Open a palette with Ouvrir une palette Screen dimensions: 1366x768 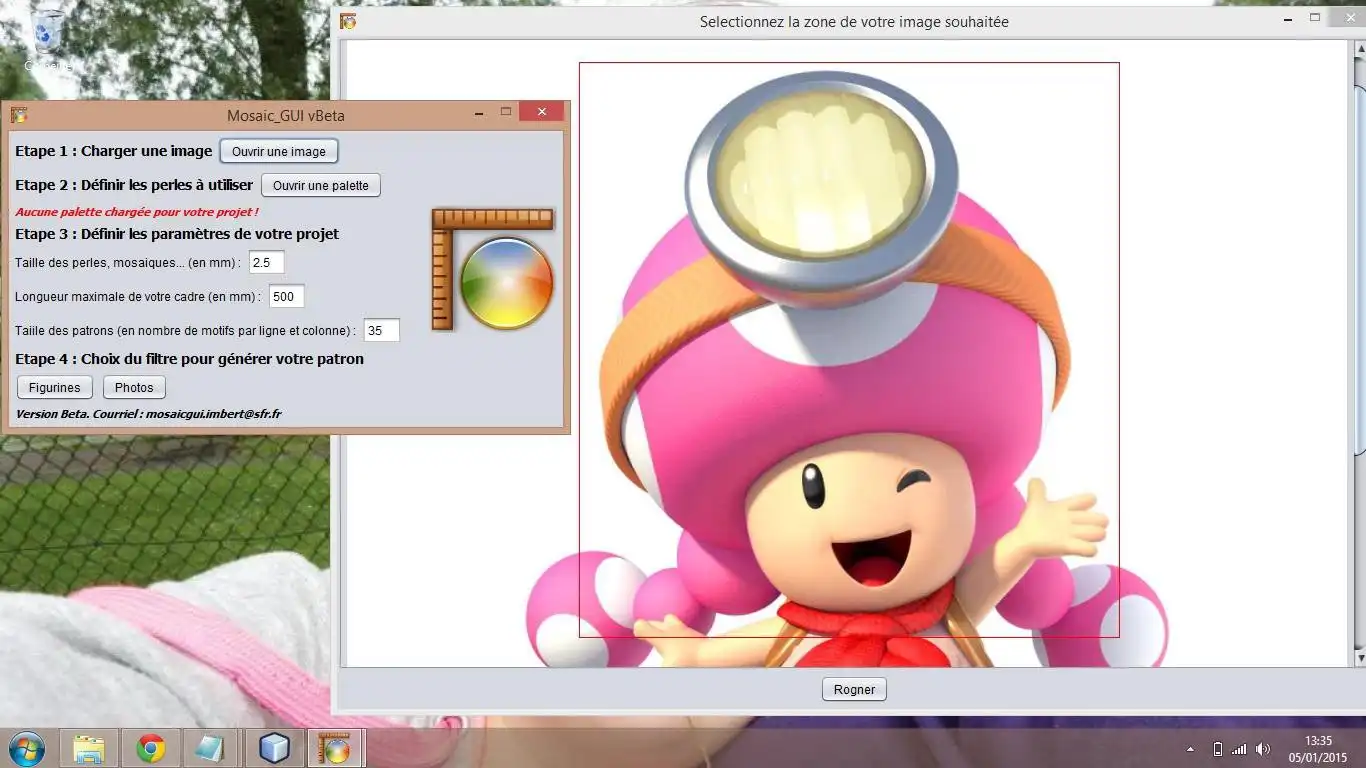pos(321,185)
